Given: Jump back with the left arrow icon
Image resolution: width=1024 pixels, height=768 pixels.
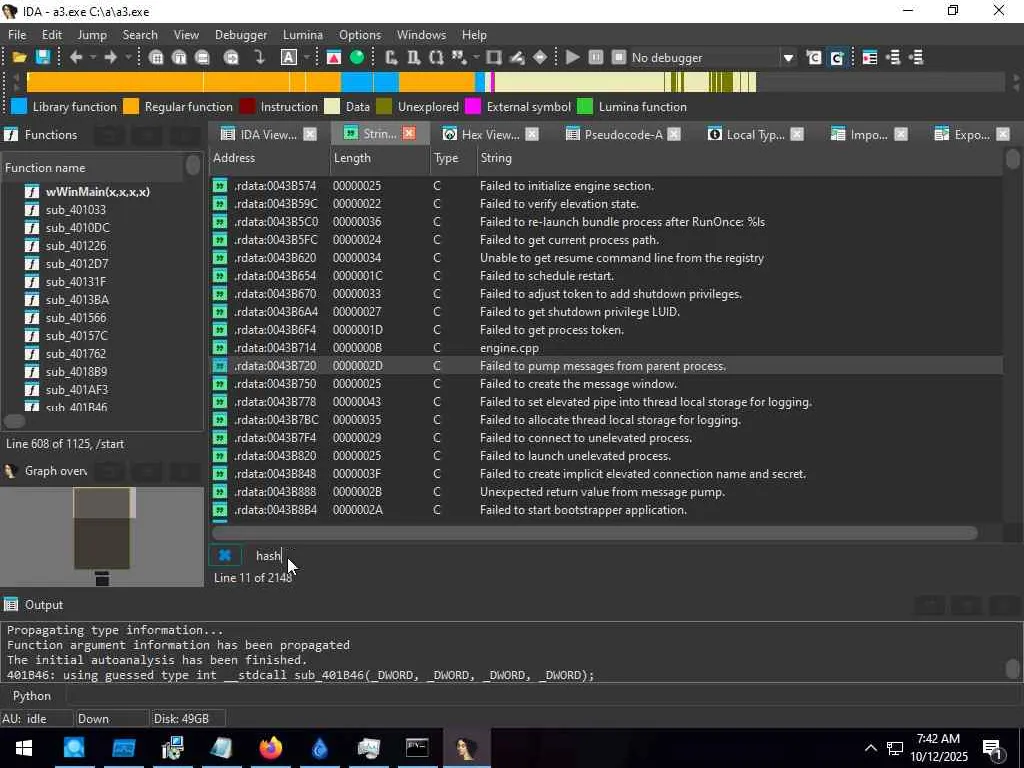Looking at the screenshot, I should coord(76,57).
